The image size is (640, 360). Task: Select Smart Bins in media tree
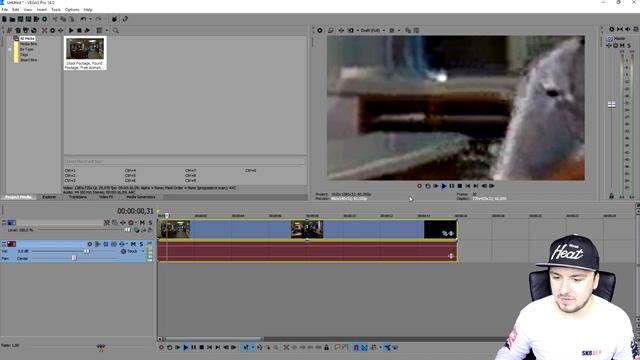point(29,60)
